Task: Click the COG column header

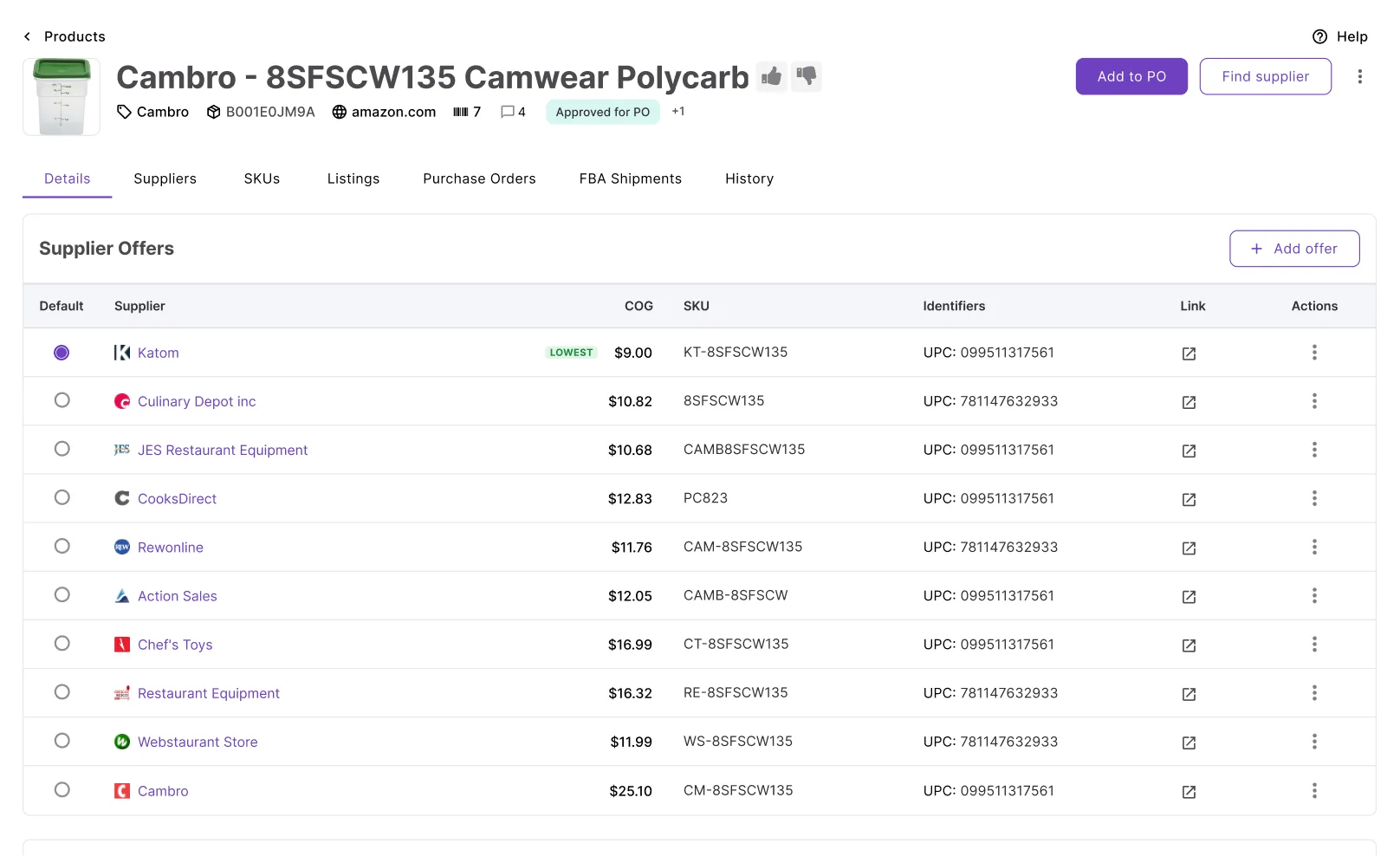Action: [x=638, y=306]
